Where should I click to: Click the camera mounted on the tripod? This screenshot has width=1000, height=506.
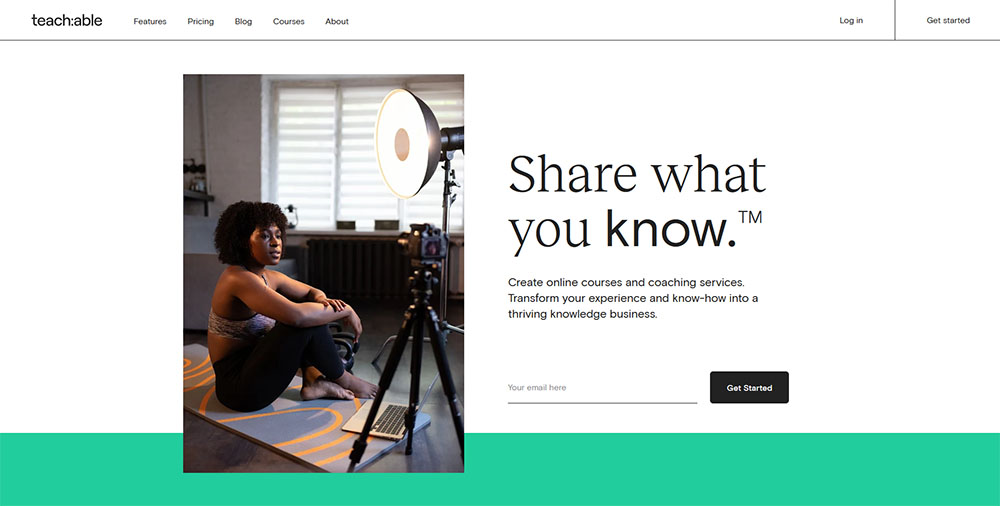click(x=423, y=242)
